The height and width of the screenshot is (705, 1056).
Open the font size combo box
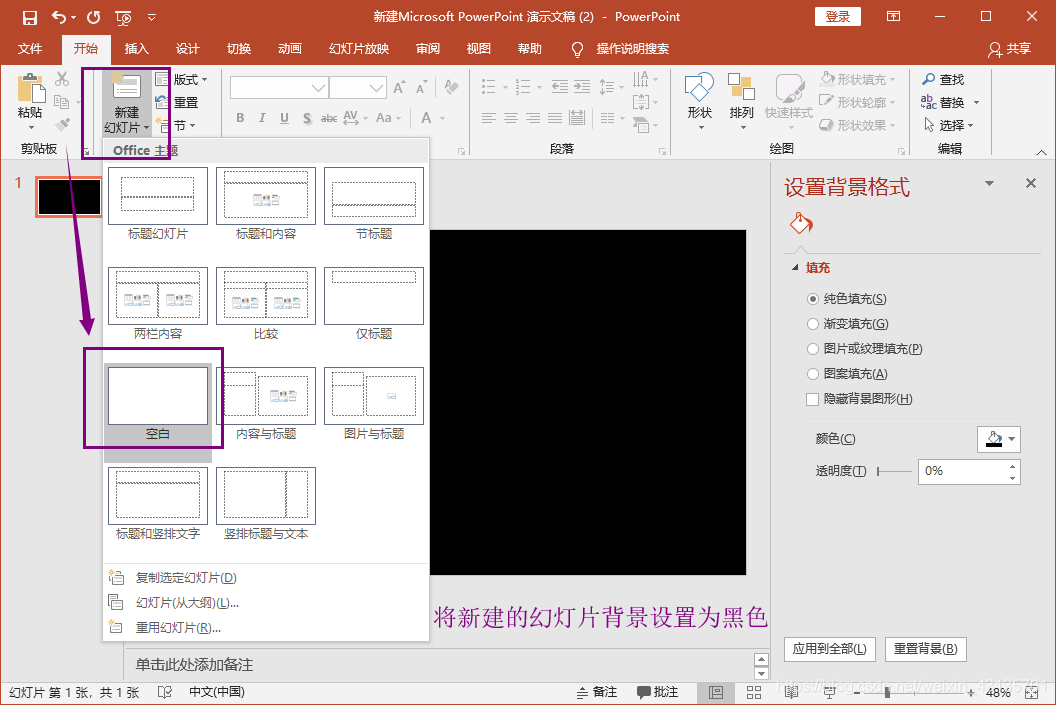click(x=358, y=88)
